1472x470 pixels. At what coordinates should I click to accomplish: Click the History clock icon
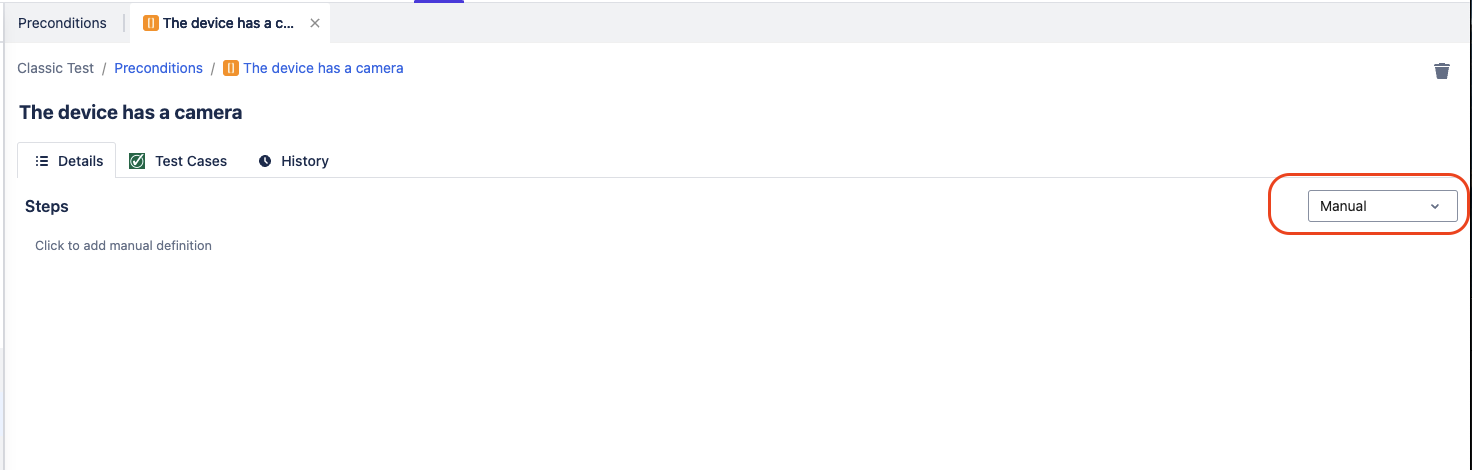(265, 161)
